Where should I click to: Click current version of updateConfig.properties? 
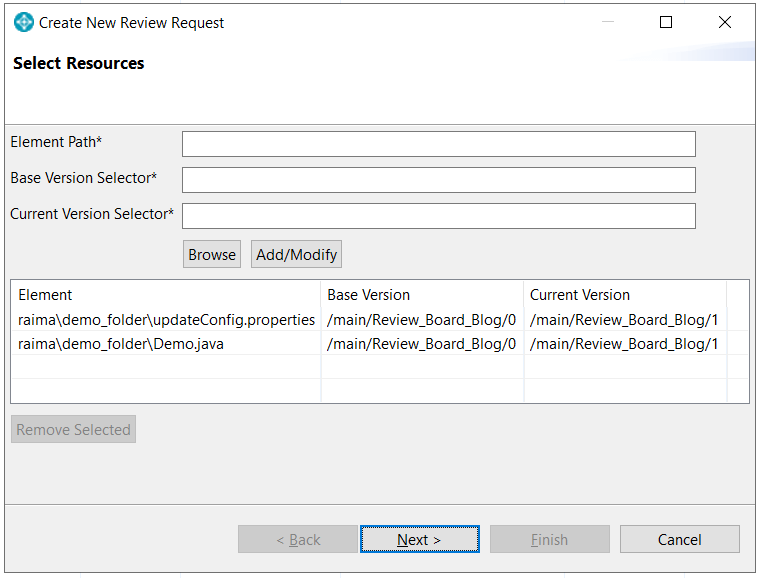(624, 320)
